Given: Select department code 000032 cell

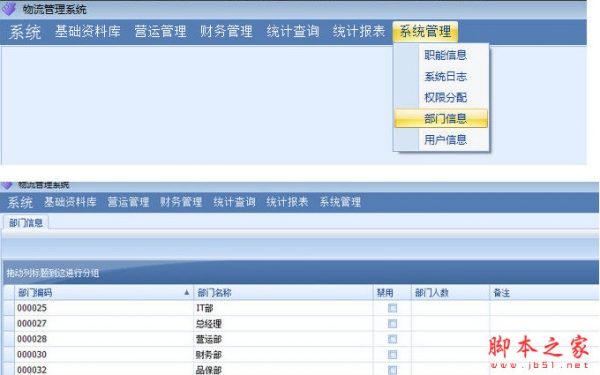Looking at the screenshot, I should coord(104,369).
